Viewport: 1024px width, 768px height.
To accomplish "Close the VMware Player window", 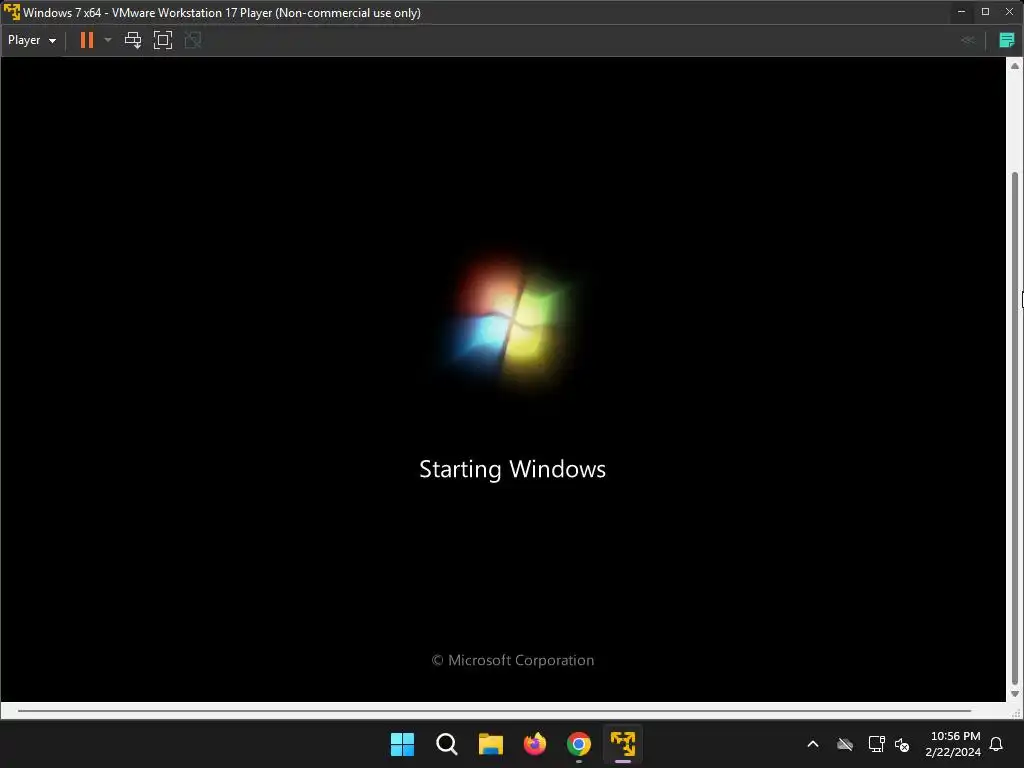I will 1010,12.
